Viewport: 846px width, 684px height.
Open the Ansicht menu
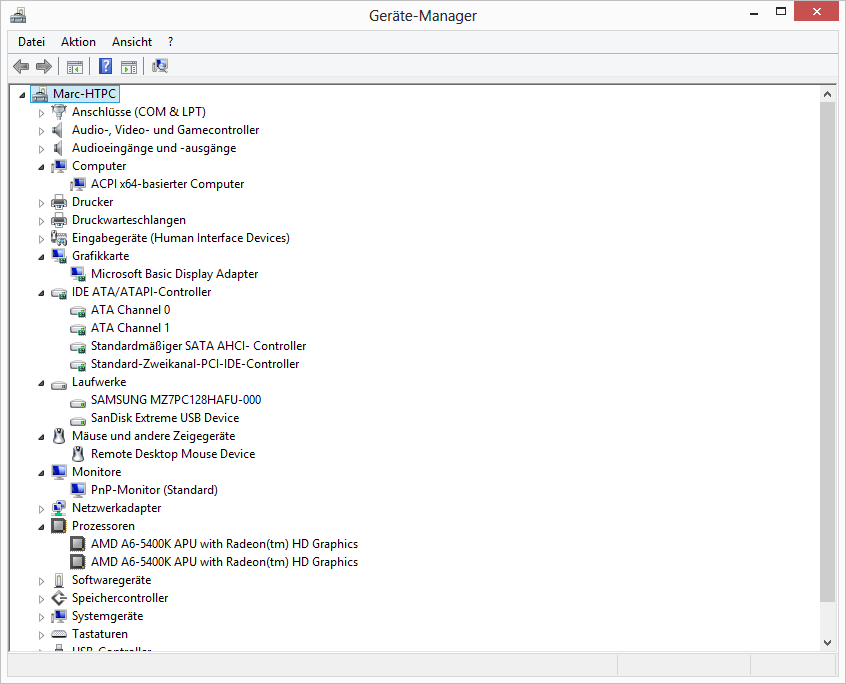point(132,42)
